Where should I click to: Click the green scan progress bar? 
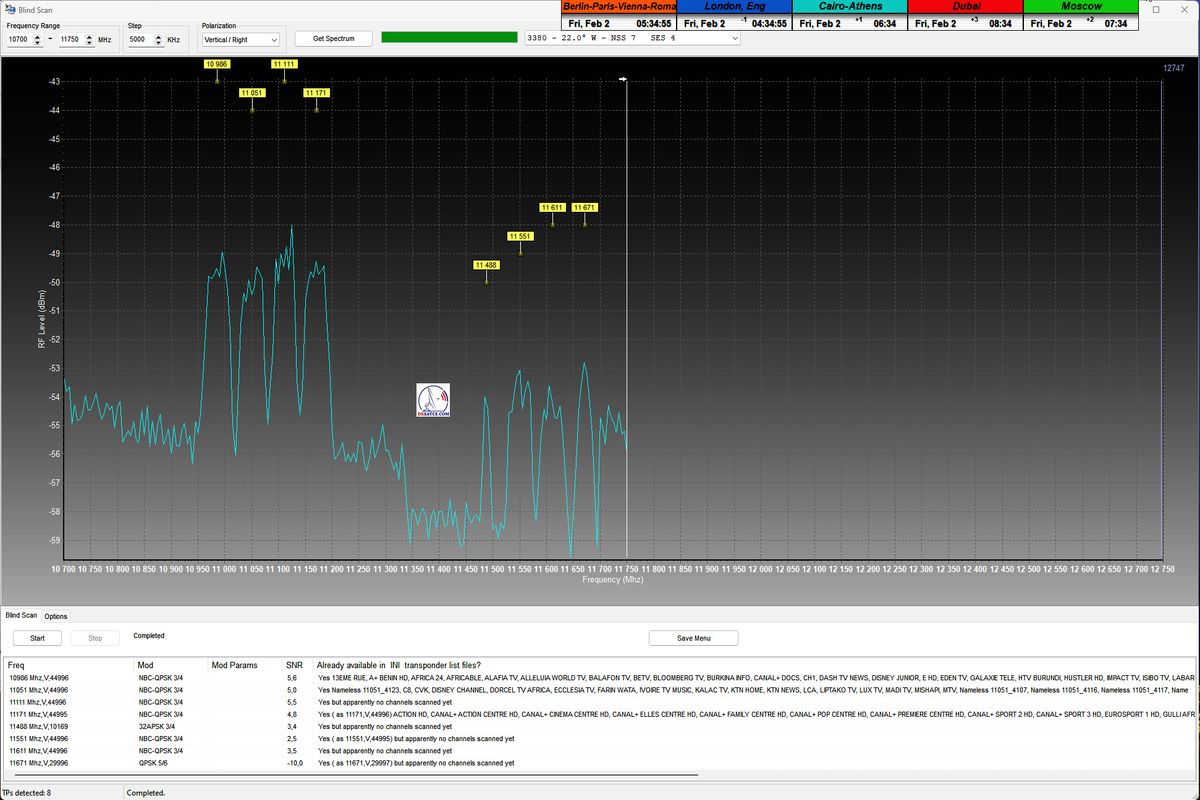[x=448, y=38]
